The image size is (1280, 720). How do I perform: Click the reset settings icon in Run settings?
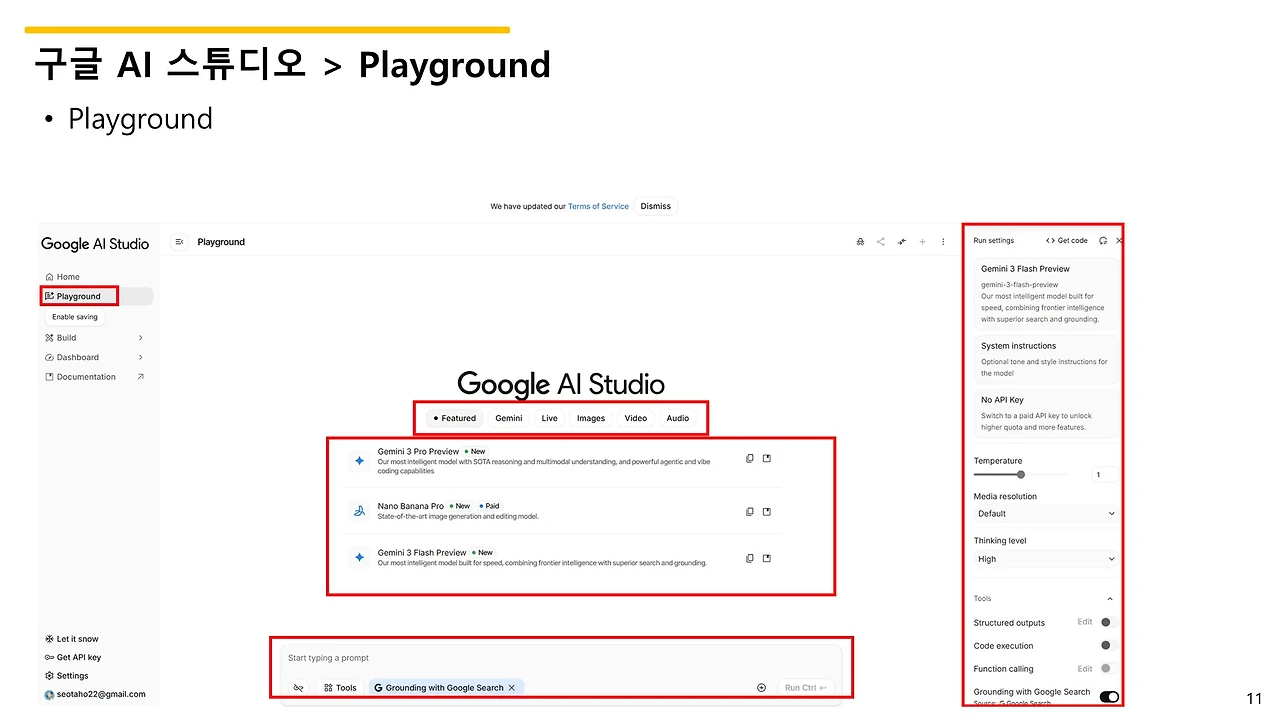point(1103,241)
